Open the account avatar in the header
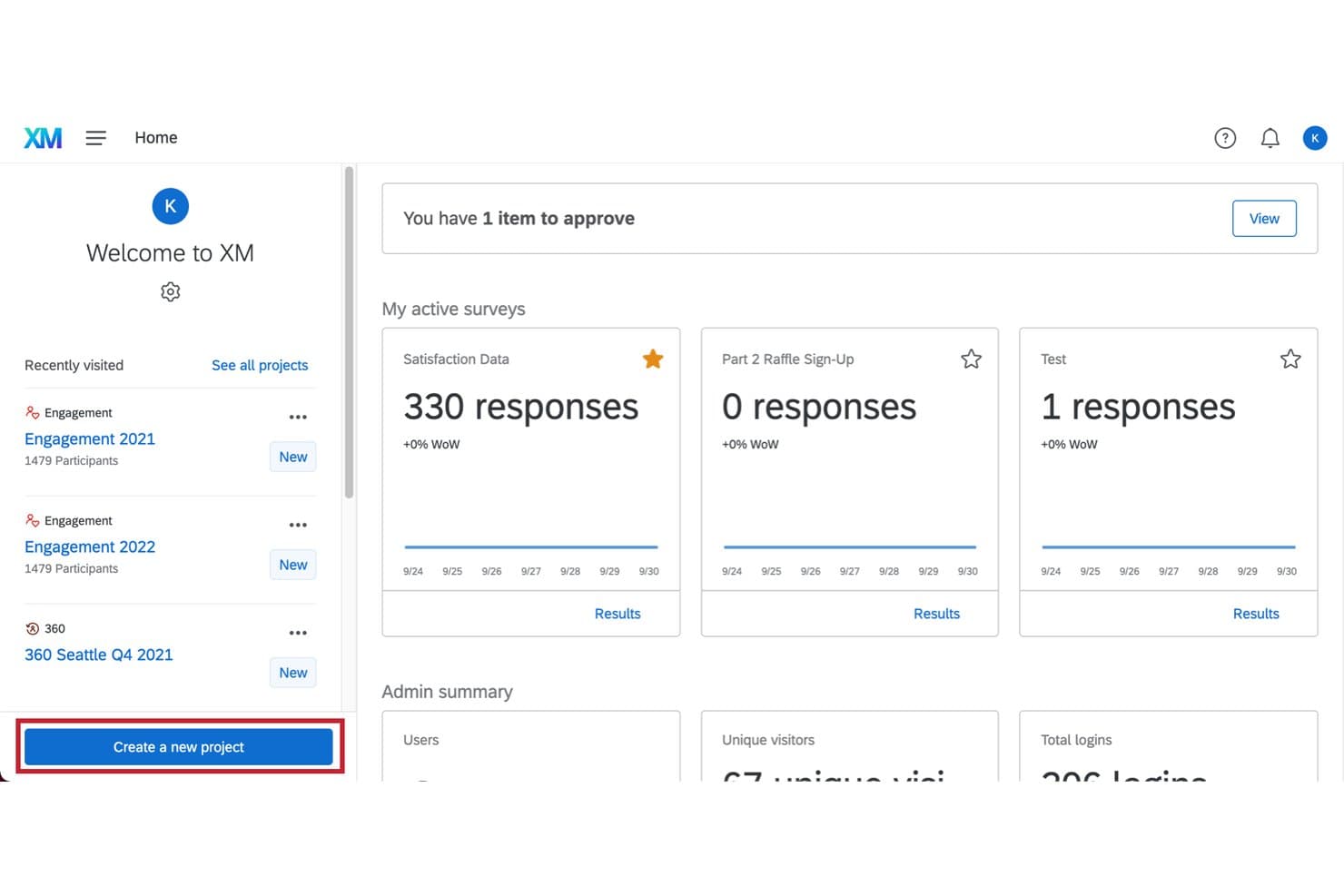Screen dimensions: 1344x896 coord(1314,138)
